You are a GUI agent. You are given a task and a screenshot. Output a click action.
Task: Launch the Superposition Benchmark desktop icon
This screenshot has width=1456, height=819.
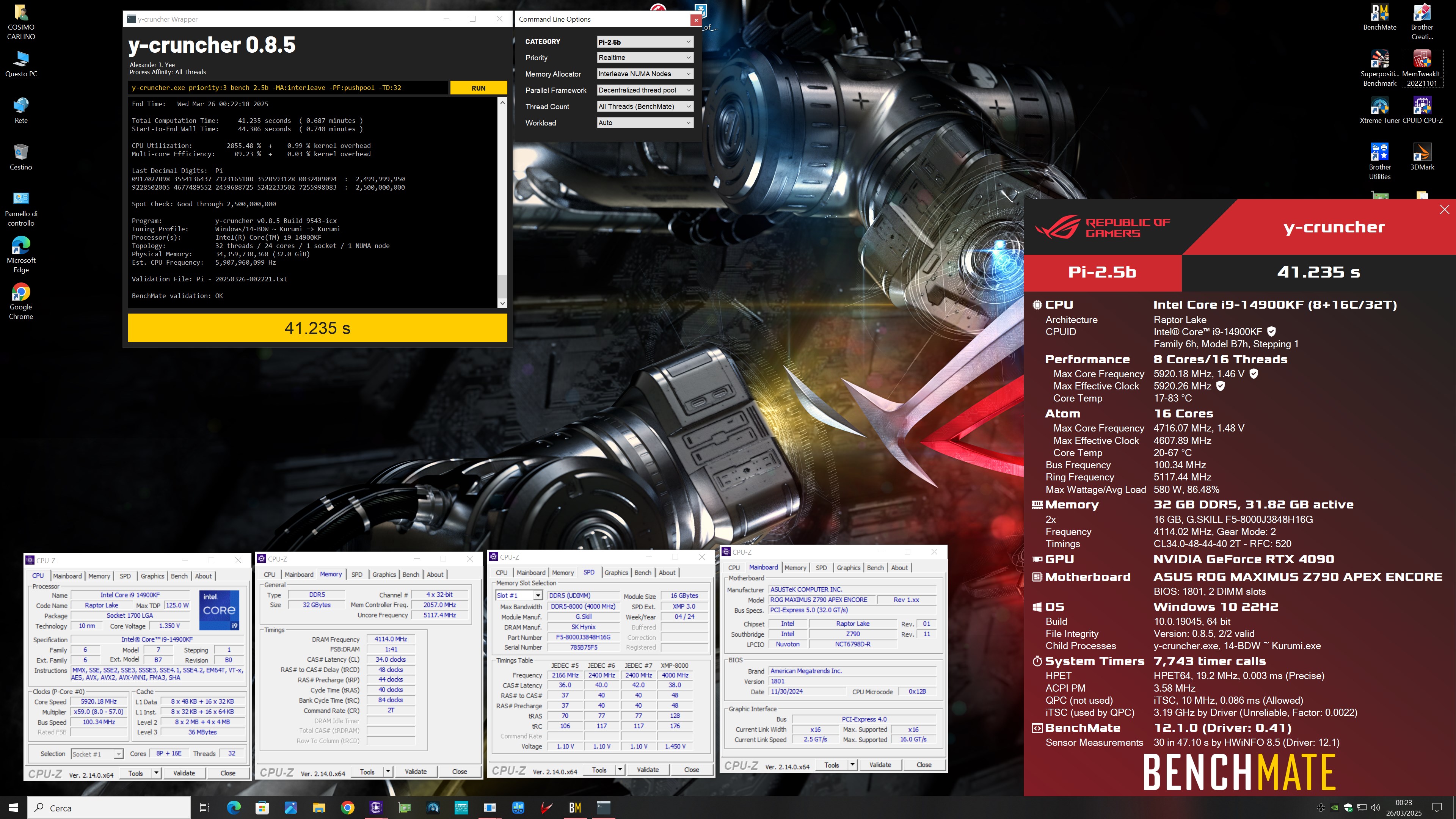tap(1380, 68)
